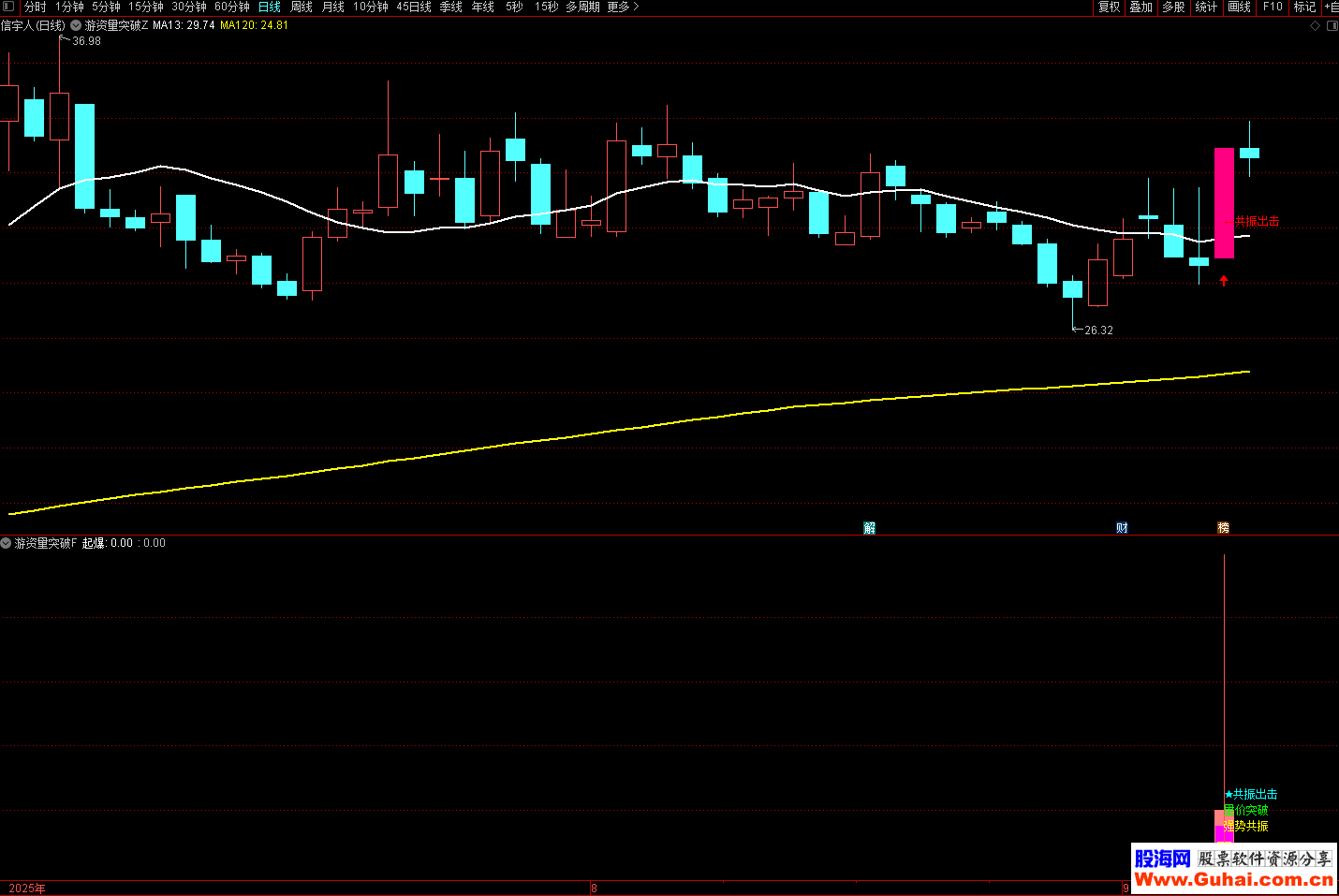Click the 2025年 timeline label
1339x896 pixels.
pyautogui.click(x=27, y=889)
